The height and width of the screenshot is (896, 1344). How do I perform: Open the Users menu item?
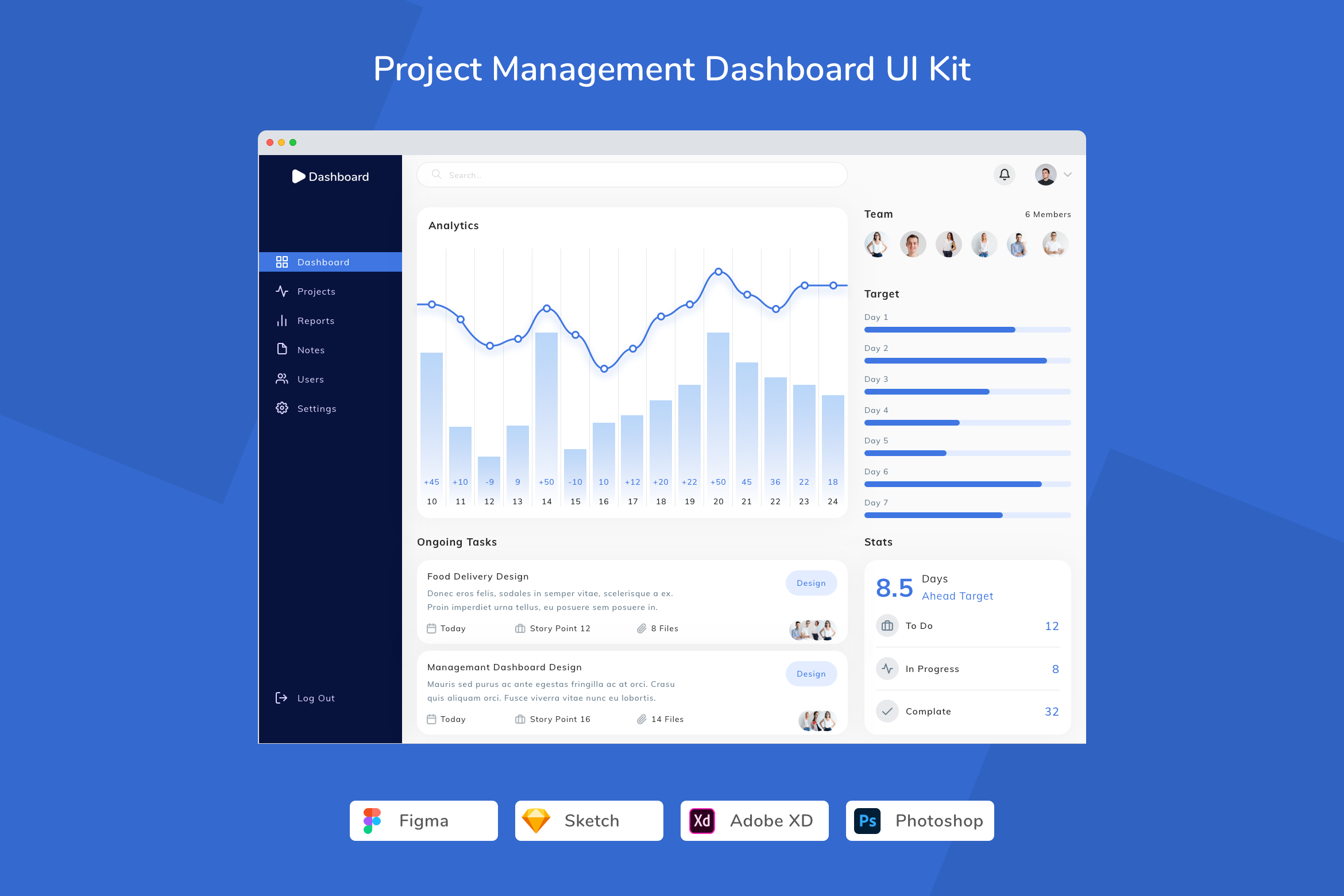tap(330, 379)
